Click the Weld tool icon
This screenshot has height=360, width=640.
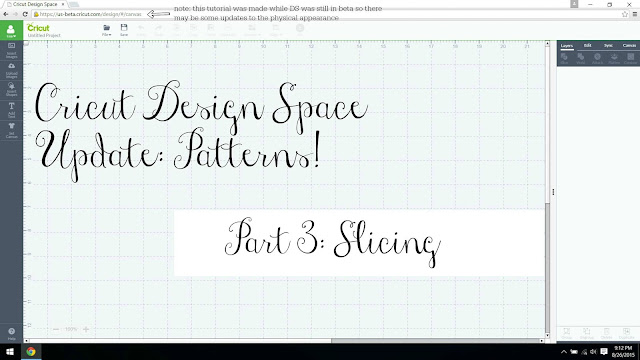[x=581, y=59]
